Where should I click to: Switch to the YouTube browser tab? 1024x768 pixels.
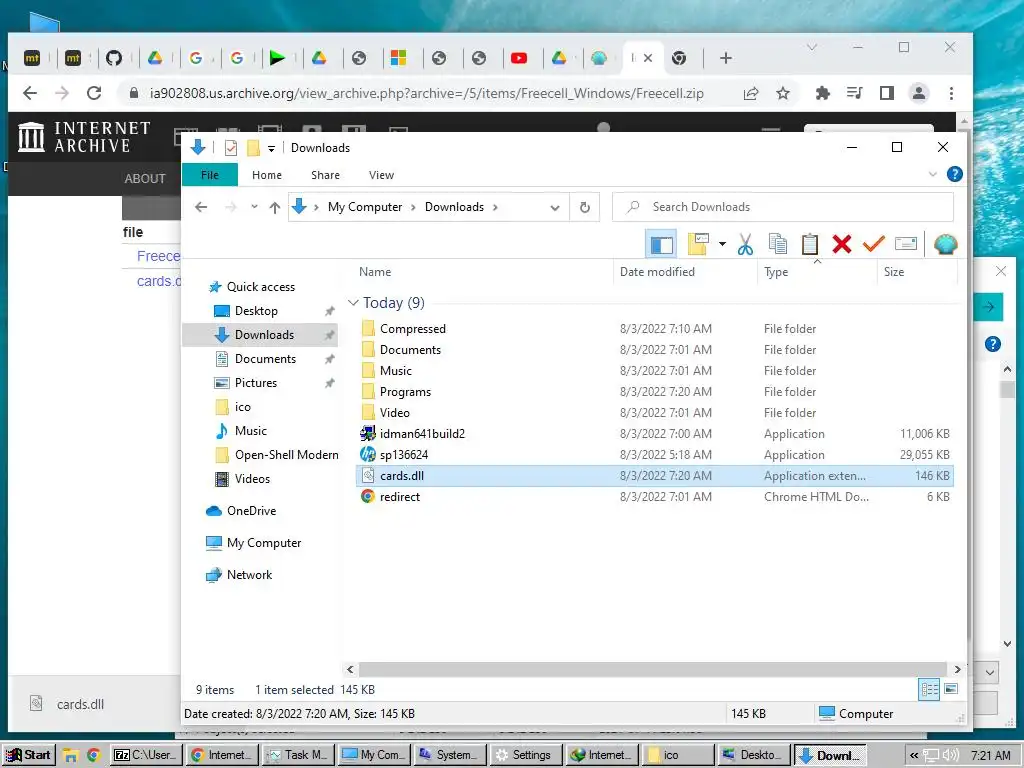point(519,58)
